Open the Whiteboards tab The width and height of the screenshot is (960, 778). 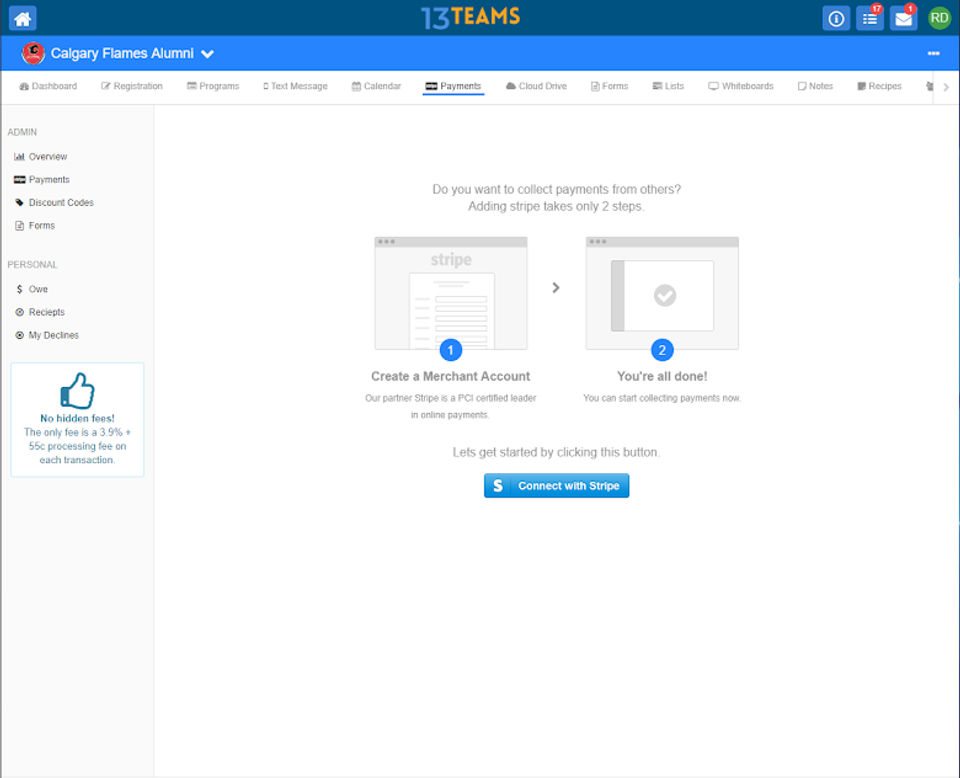tap(741, 86)
